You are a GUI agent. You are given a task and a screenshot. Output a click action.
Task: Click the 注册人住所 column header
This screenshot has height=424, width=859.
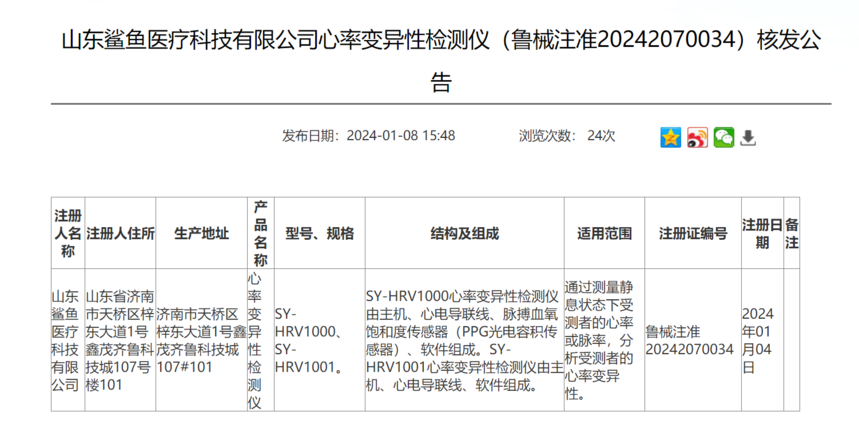tap(121, 233)
